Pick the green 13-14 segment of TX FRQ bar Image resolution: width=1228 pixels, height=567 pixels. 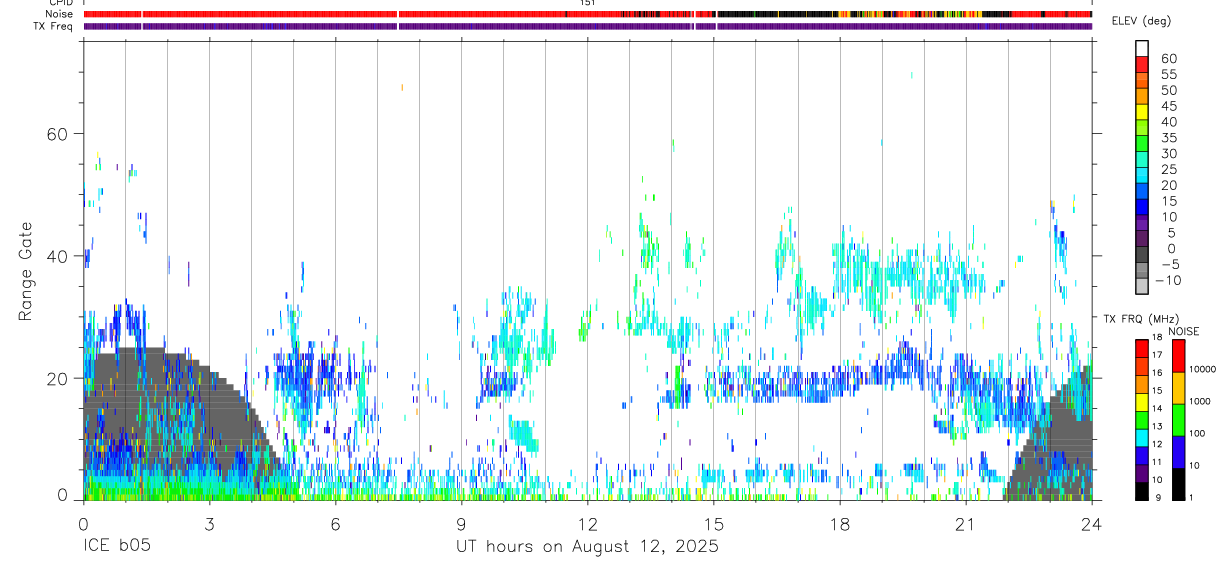pyautogui.click(x=1142, y=419)
